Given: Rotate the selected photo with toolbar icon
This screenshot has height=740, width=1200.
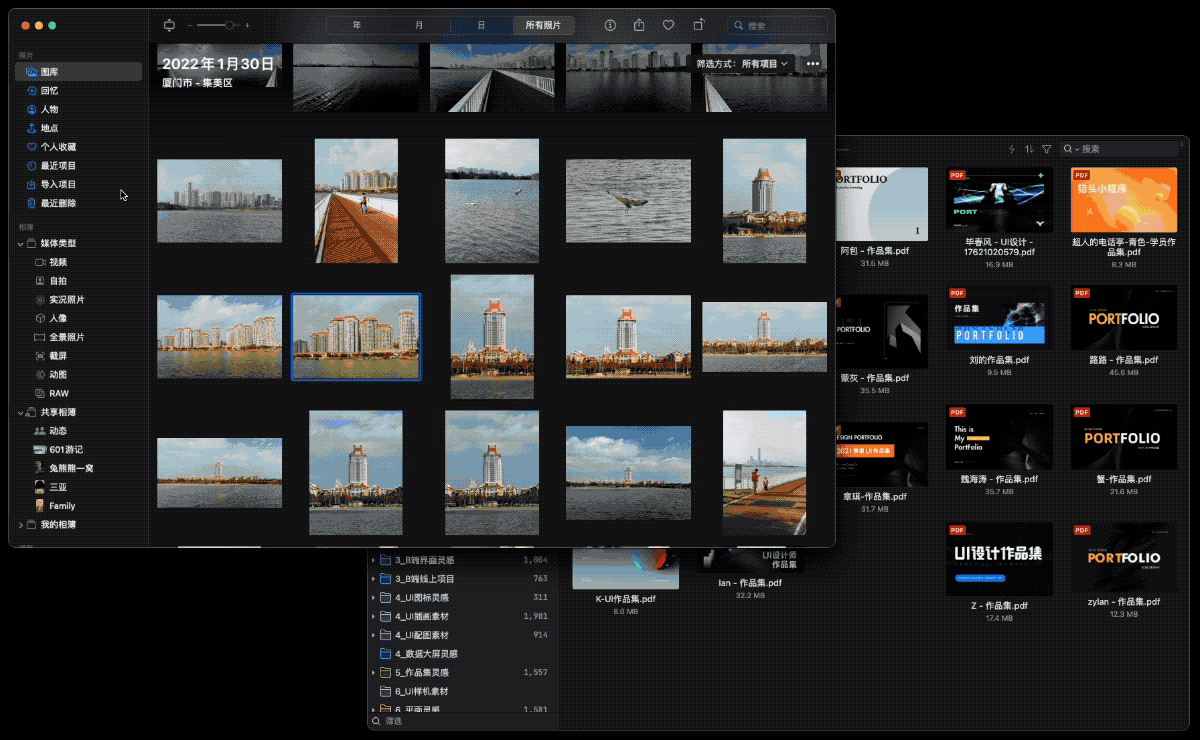Looking at the screenshot, I should point(699,25).
